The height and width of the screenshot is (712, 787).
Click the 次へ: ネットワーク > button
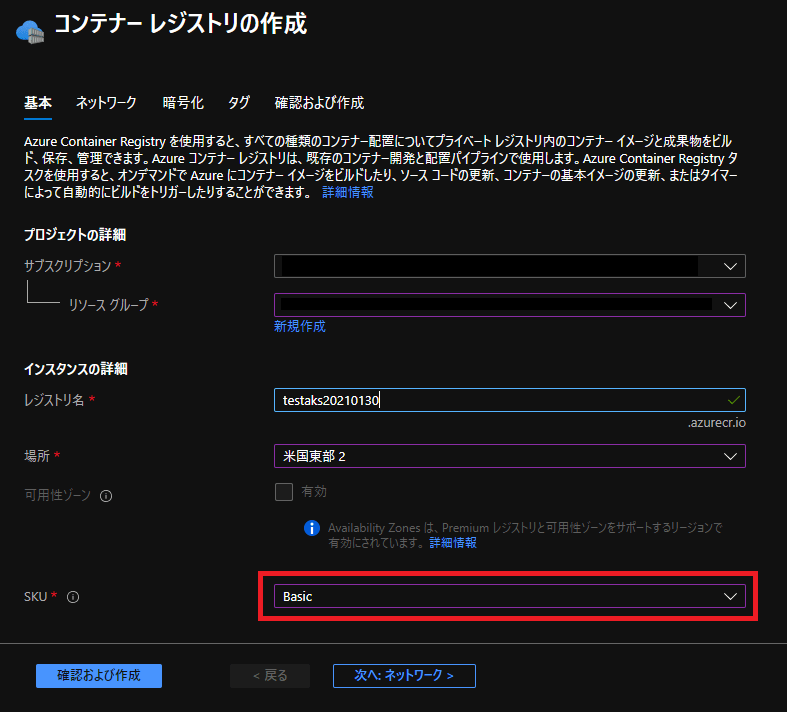tap(404, 675)
